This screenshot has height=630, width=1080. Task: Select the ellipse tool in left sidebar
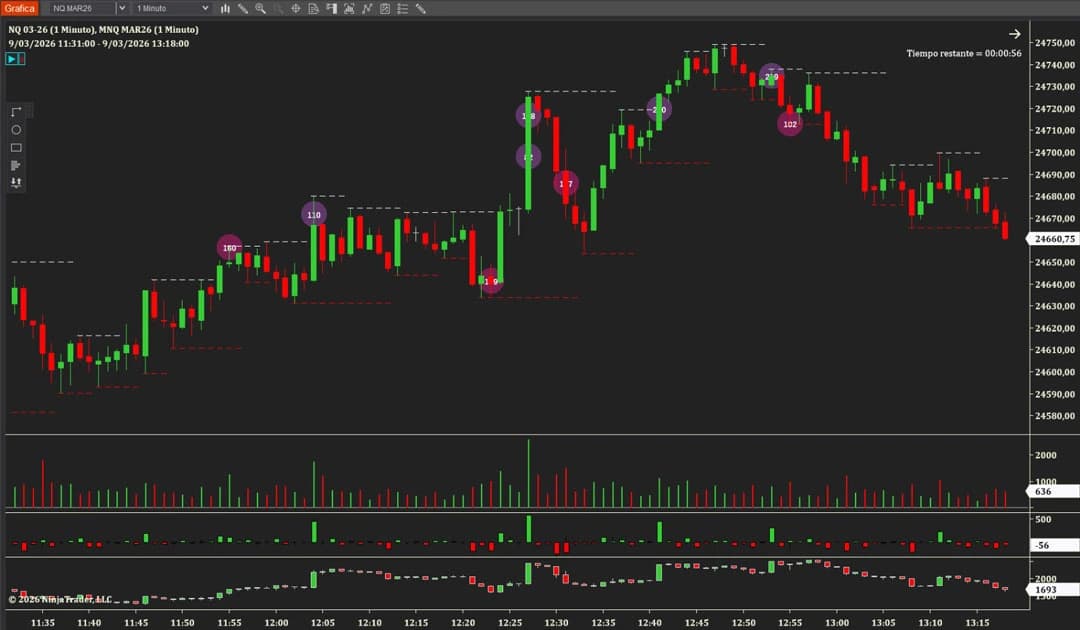click(x=15, y=130)
